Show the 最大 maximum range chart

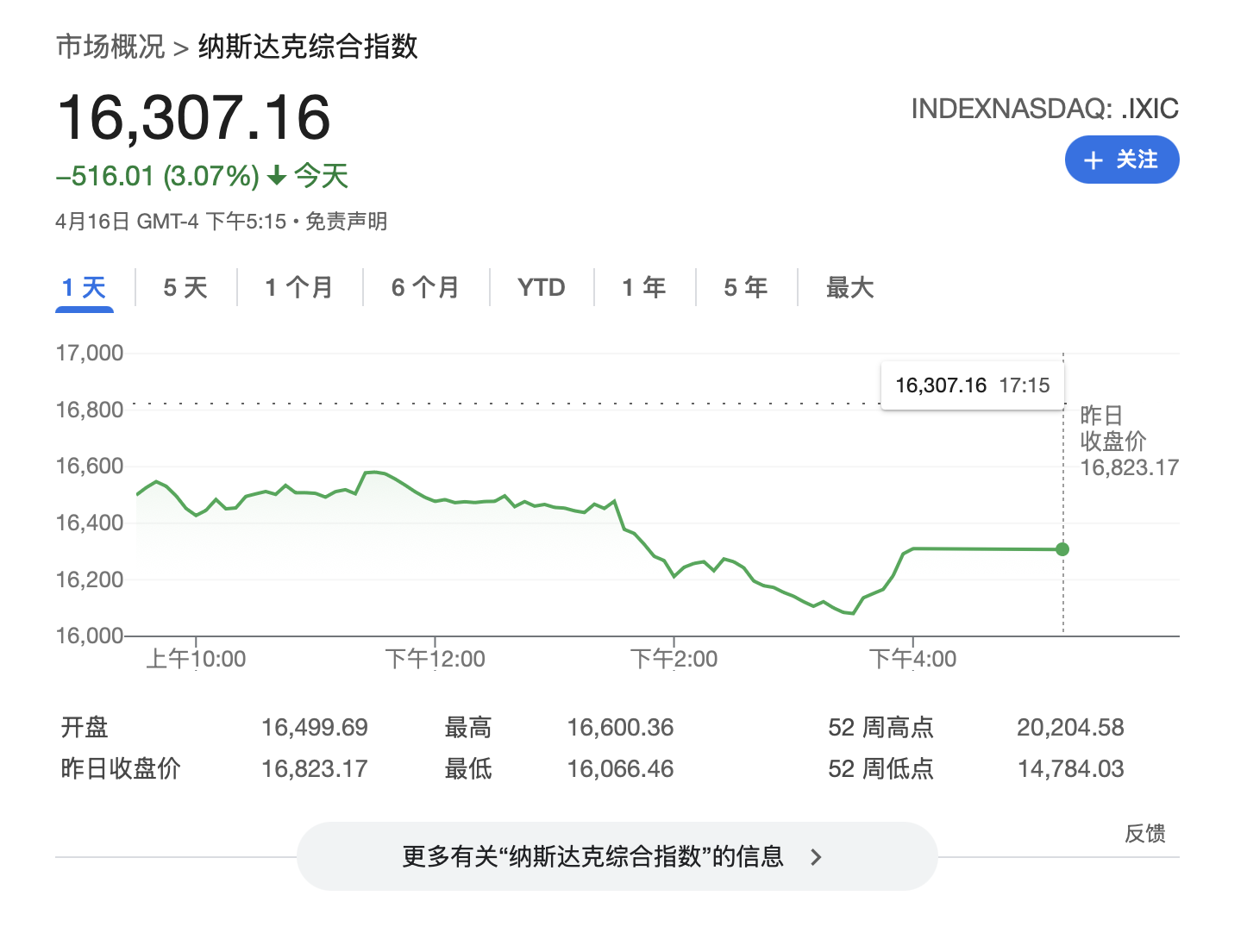coord(849,287)
